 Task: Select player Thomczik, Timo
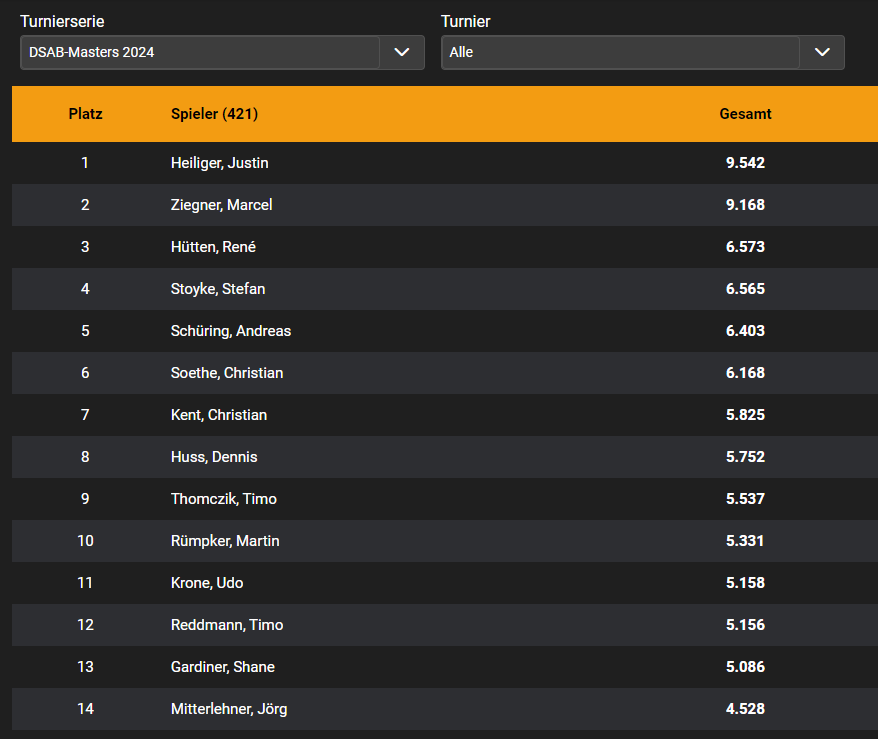point(223,499)
